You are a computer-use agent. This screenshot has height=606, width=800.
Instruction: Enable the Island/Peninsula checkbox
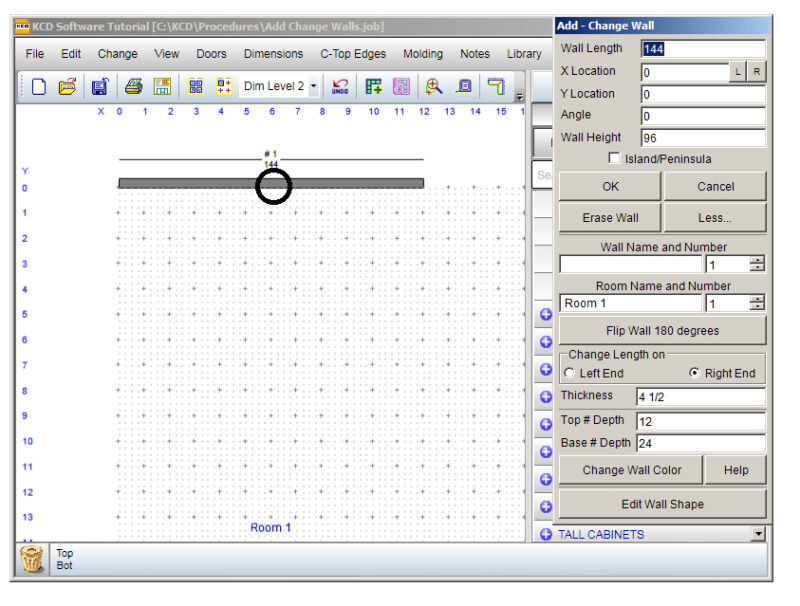coord(614,159)
